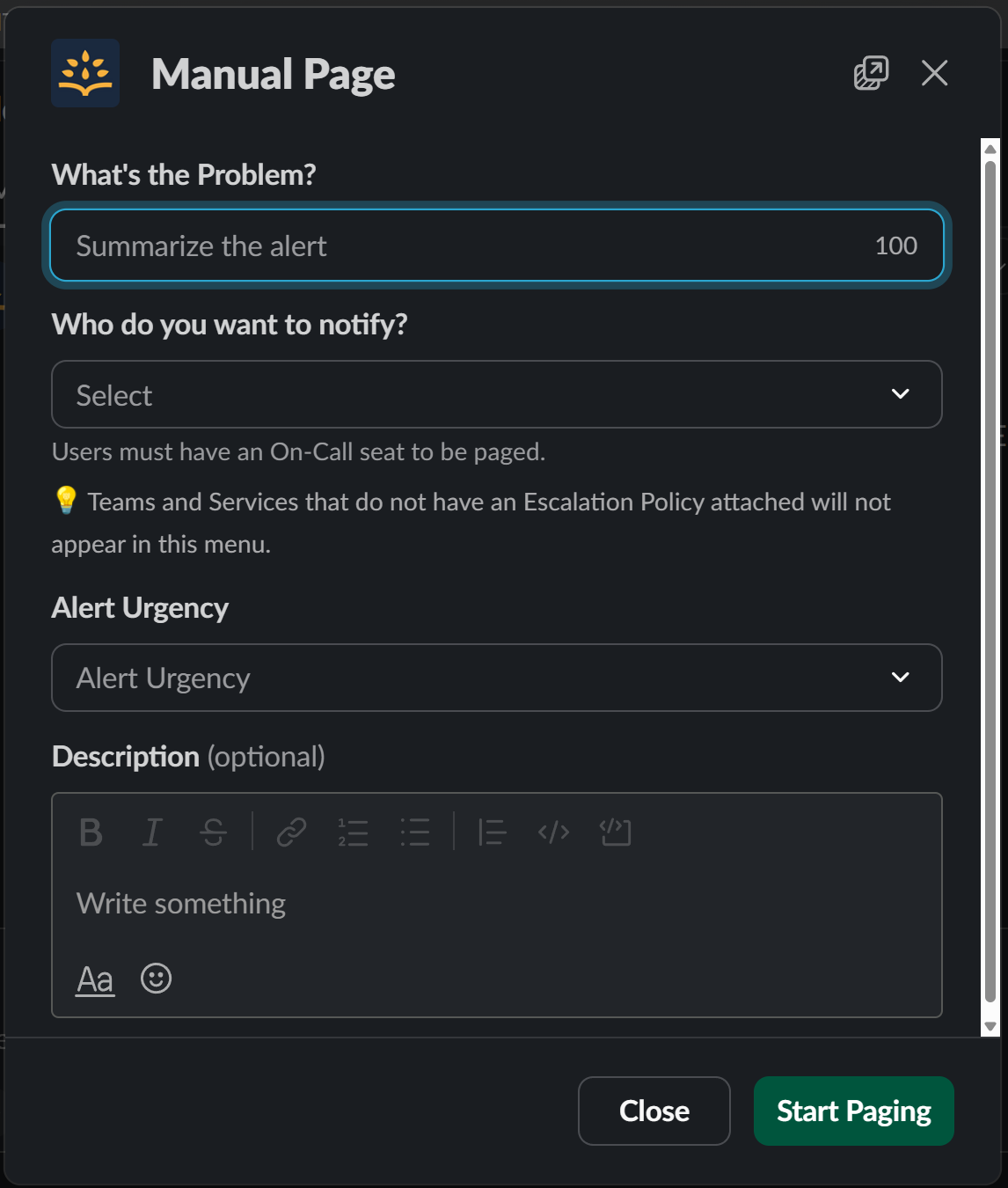Viewport: 1008px width, 1188px height.
Task: Apply bold formatting in the description editor
Action: click(91, 832)
